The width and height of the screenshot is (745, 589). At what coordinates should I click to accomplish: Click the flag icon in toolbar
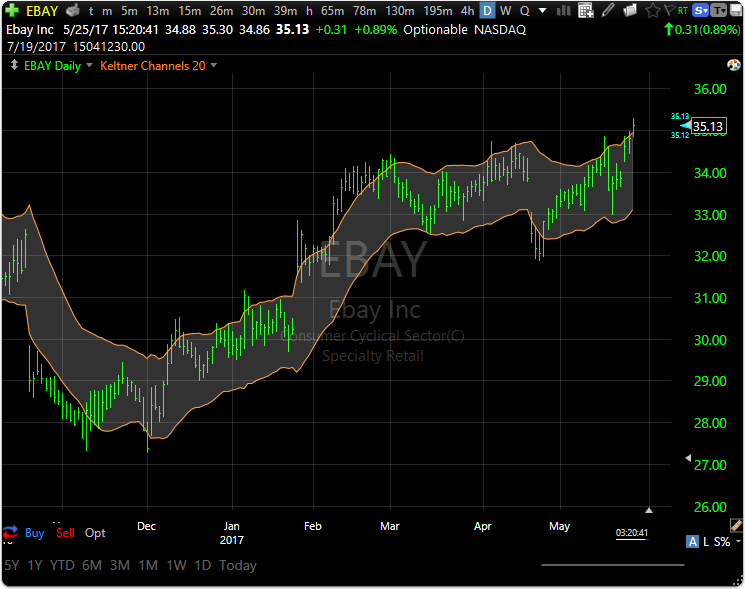point(669,10)
